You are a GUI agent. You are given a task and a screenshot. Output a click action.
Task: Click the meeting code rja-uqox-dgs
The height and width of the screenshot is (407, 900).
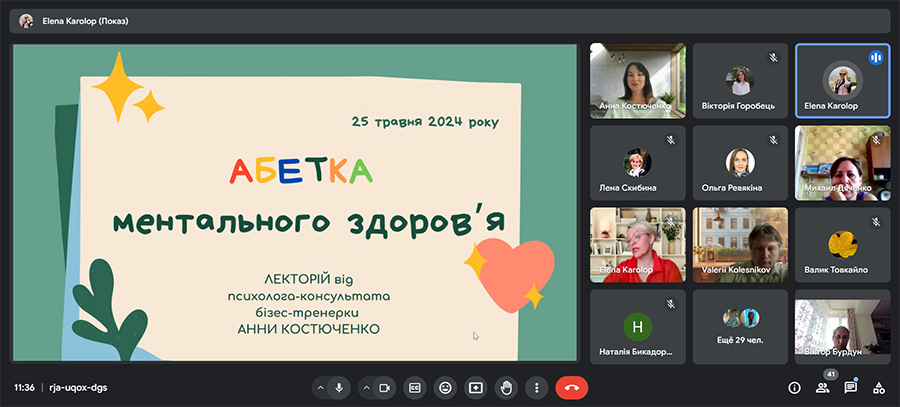point(73,388)
